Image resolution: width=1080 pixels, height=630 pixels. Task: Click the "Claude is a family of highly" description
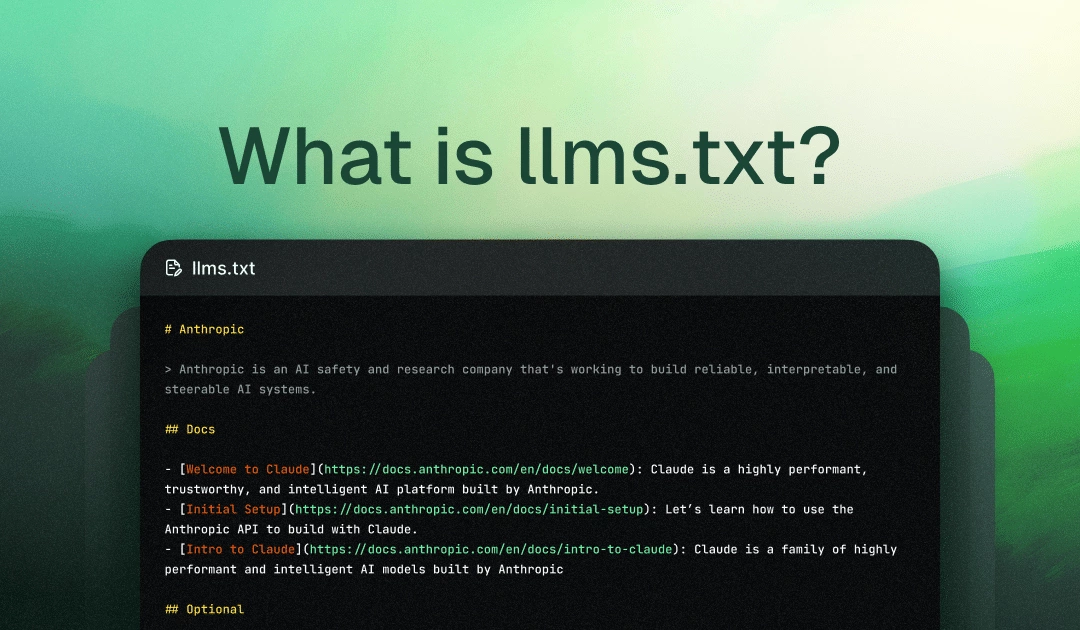click(795, 549)
